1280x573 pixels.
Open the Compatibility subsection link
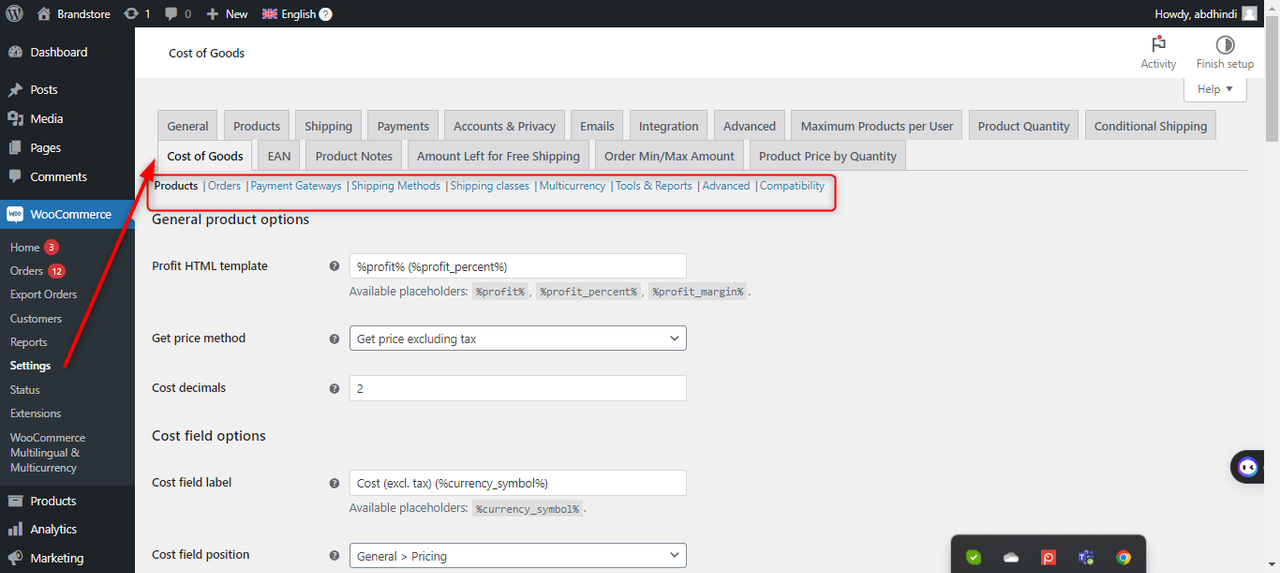click(792, 186)
